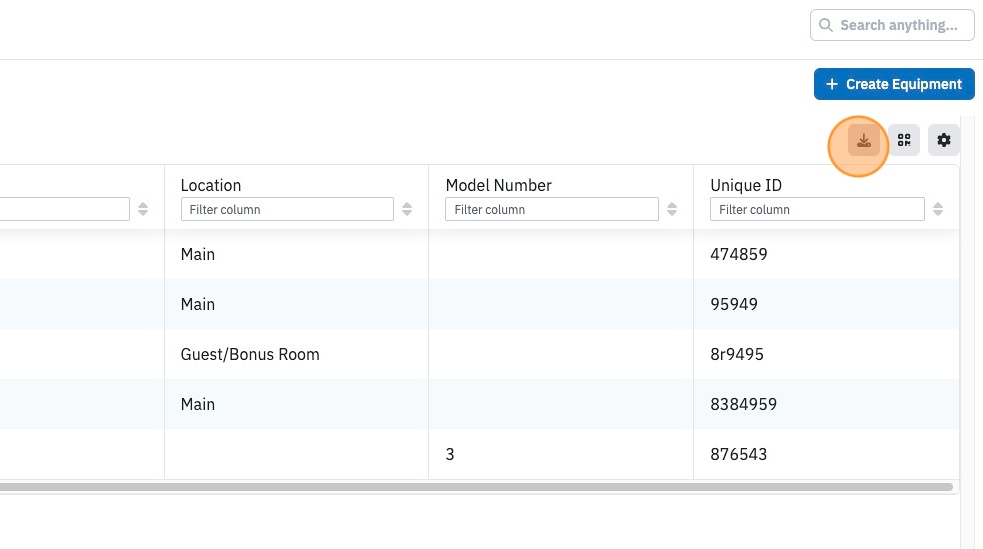
Task: Click the Unique ID filter column input
Action: coord(817,209)
